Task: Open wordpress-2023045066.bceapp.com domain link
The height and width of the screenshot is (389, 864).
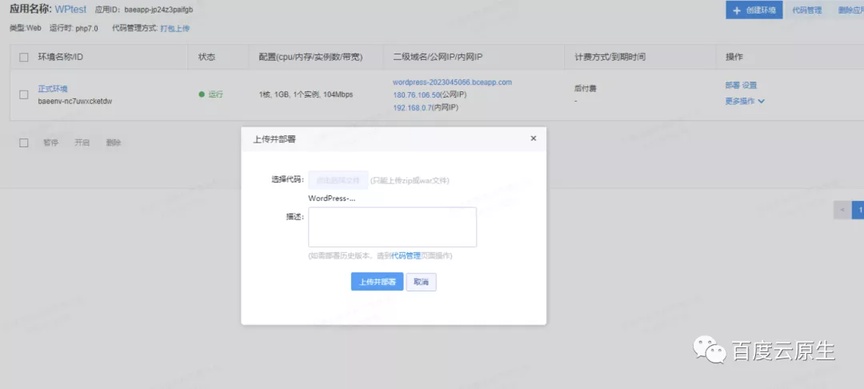Action: [x=452, y=82]
